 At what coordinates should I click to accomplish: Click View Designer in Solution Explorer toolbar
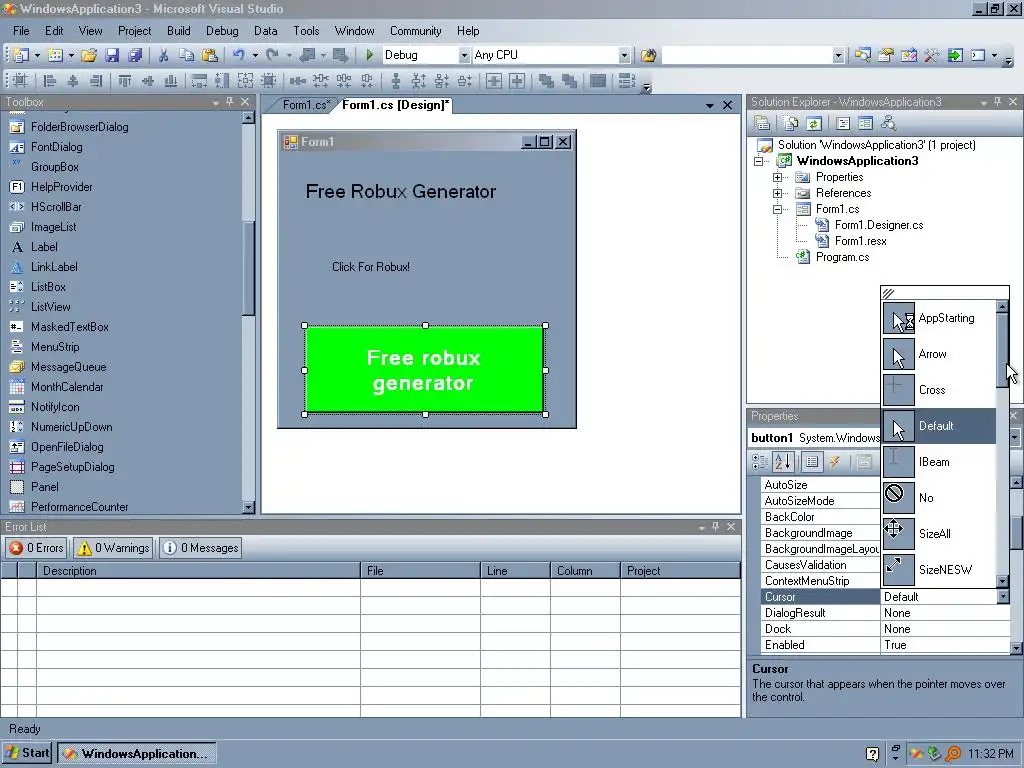(x=865, y=123)
